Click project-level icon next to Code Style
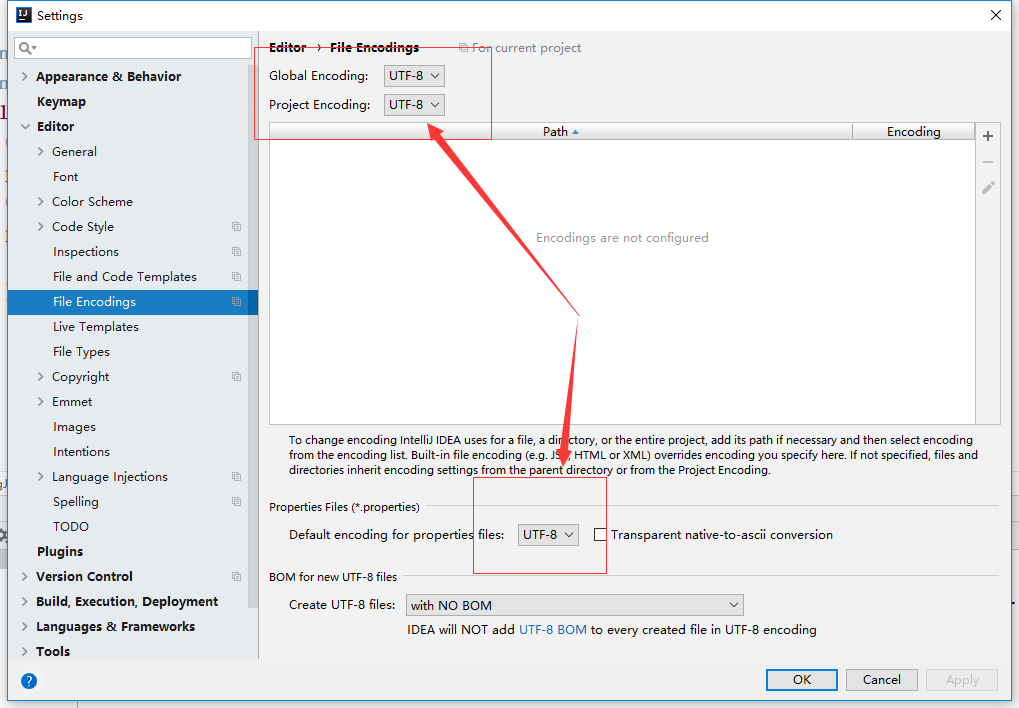Image resolution: width=1019 pixels, height=708 pixels. click(237, 226)
